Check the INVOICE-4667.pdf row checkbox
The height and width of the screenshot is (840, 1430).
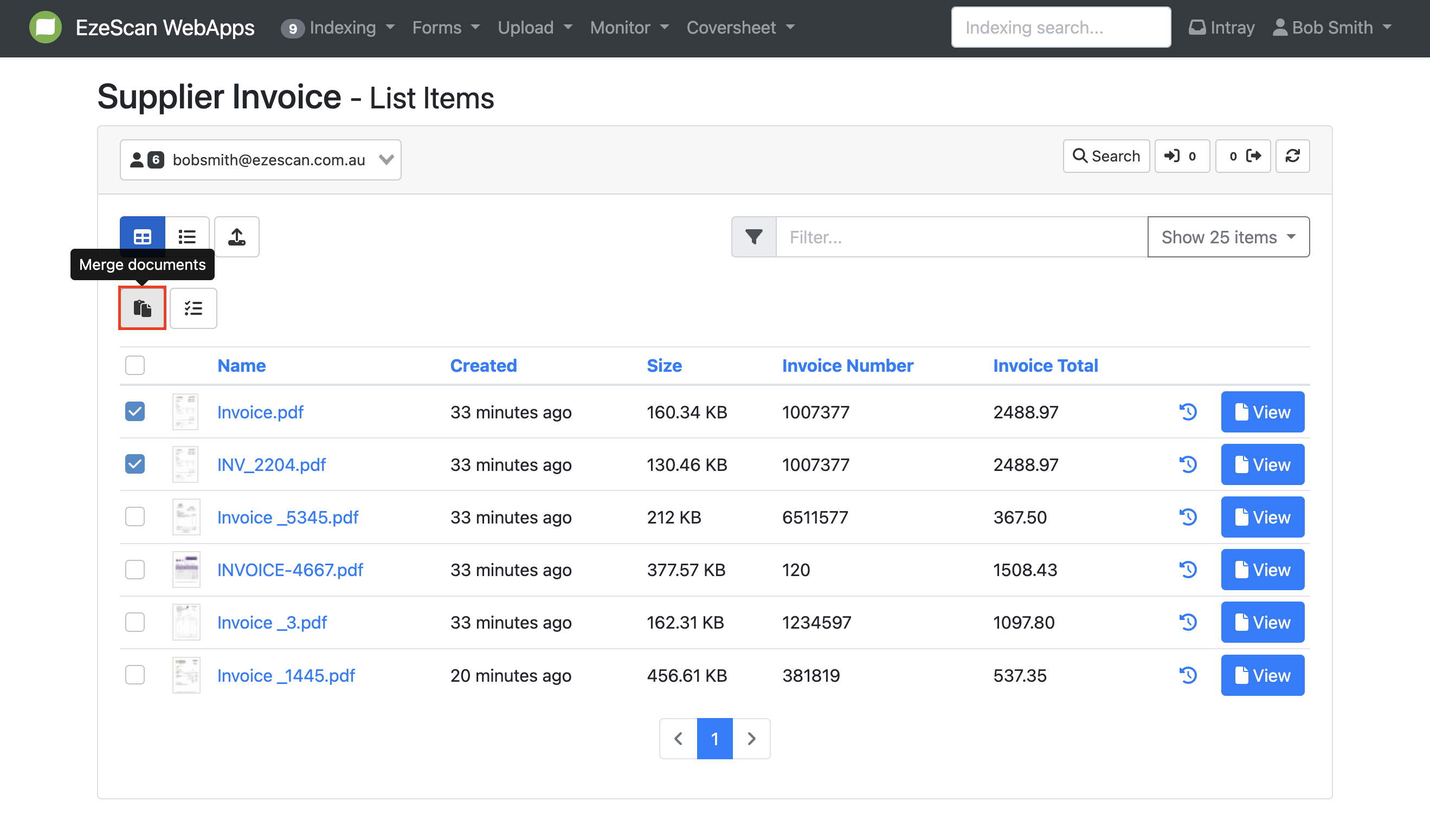[x=135, y=570]
